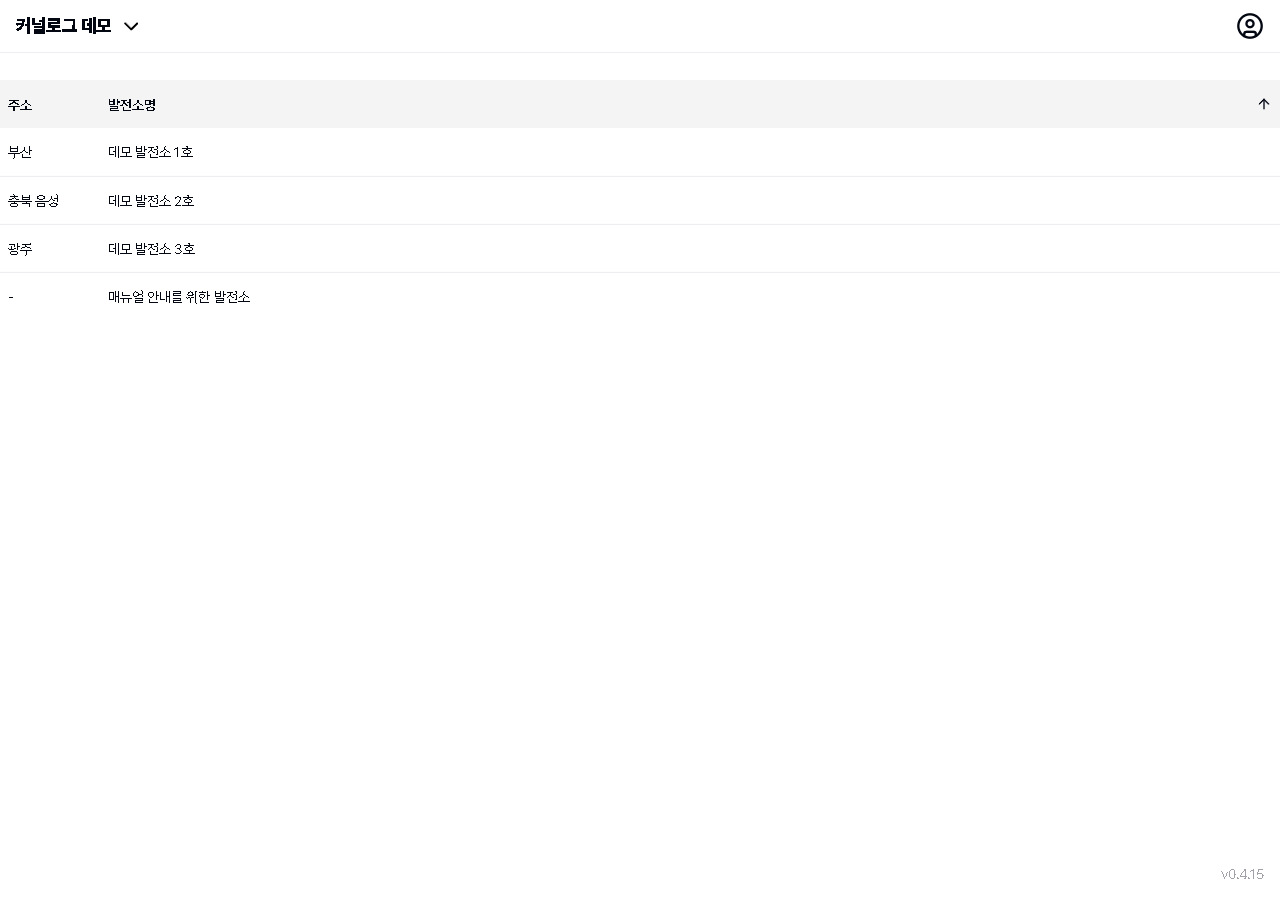Click the v0.4.15 version label
The width and height of the screenshot is (1280, 900).
coord(1242,874)
